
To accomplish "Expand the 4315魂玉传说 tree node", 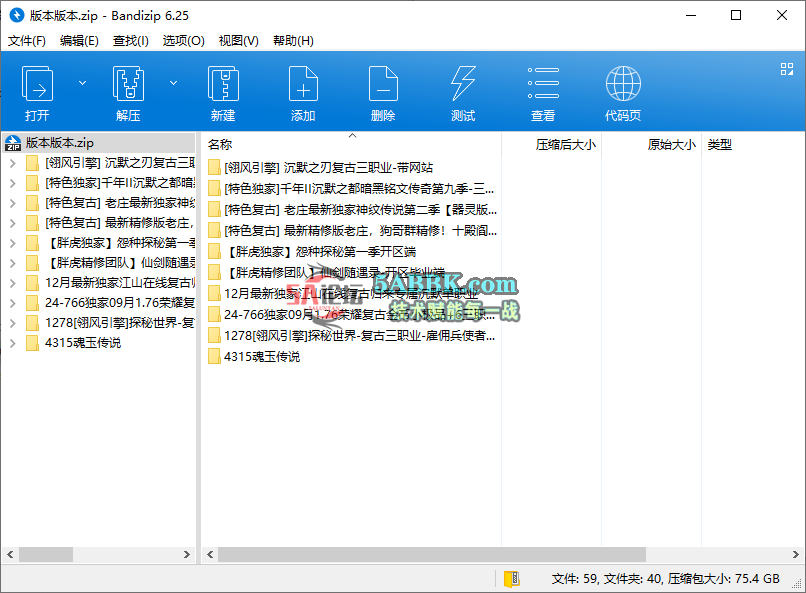I will pyautogui.click(x=13, y=343).
